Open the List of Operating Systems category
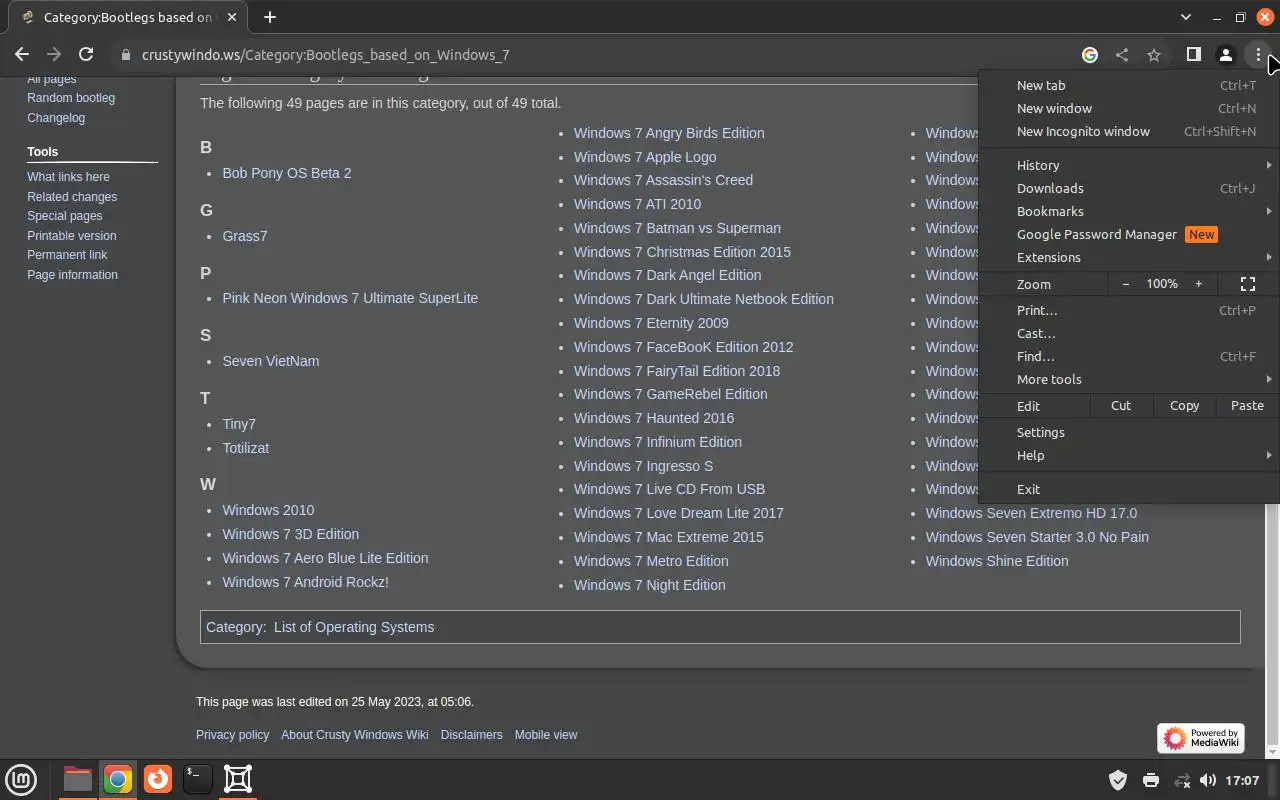 pyautogui.click(x=354, y=627)
